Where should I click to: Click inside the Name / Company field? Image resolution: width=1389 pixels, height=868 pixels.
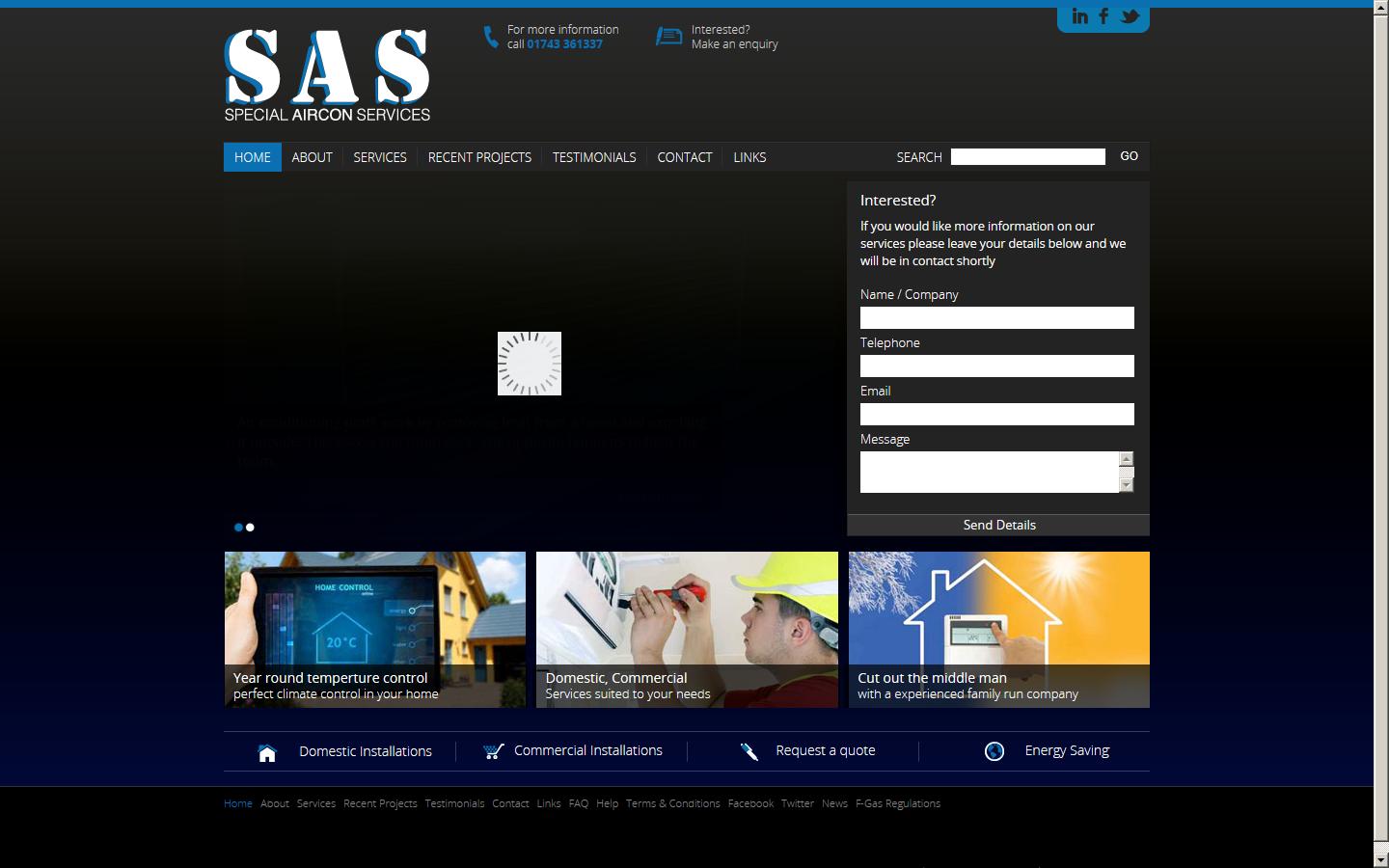coord(996,317)
